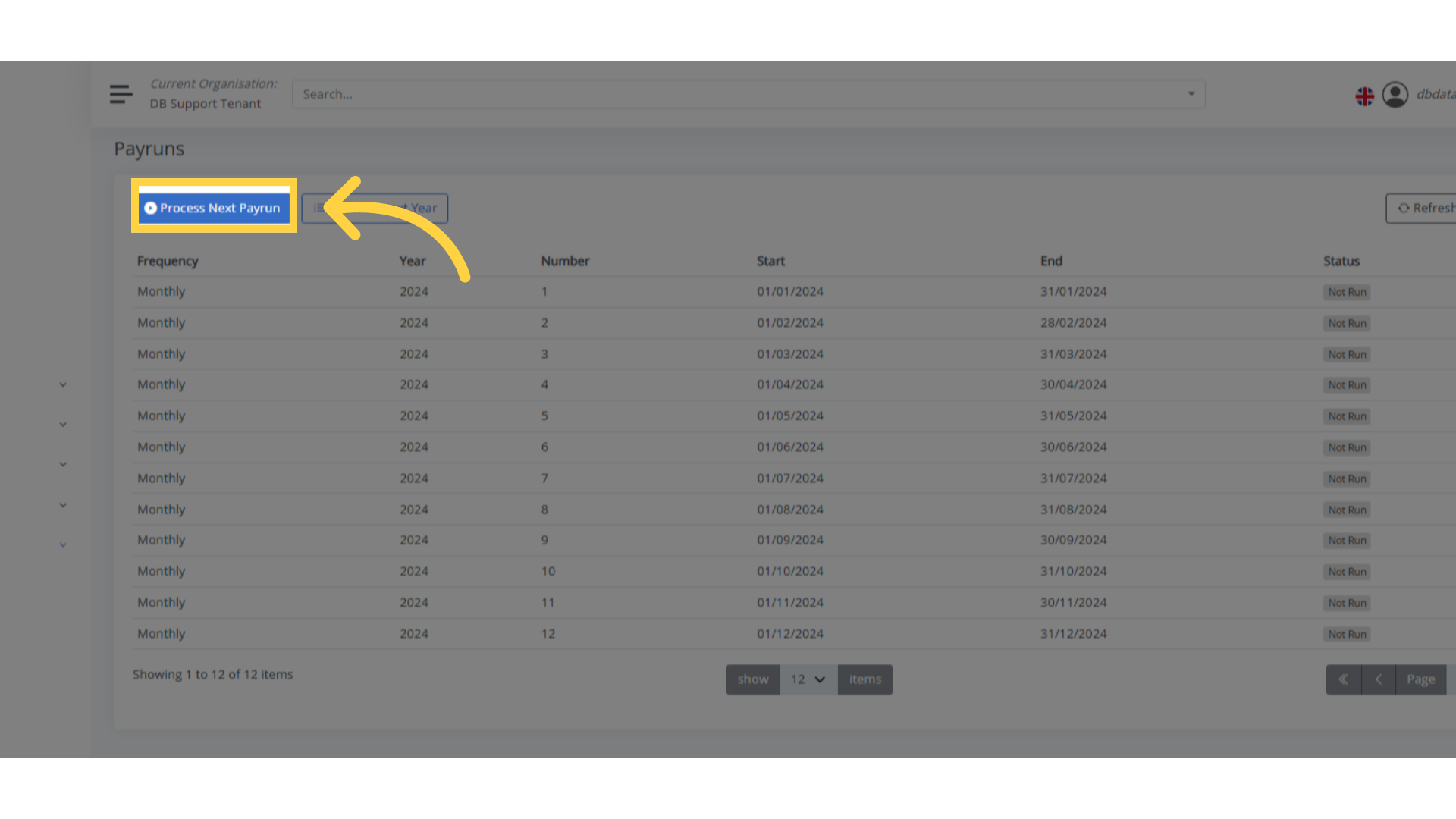Click the show button near pagination
1456x819 pixels.
tap(752, 679)
